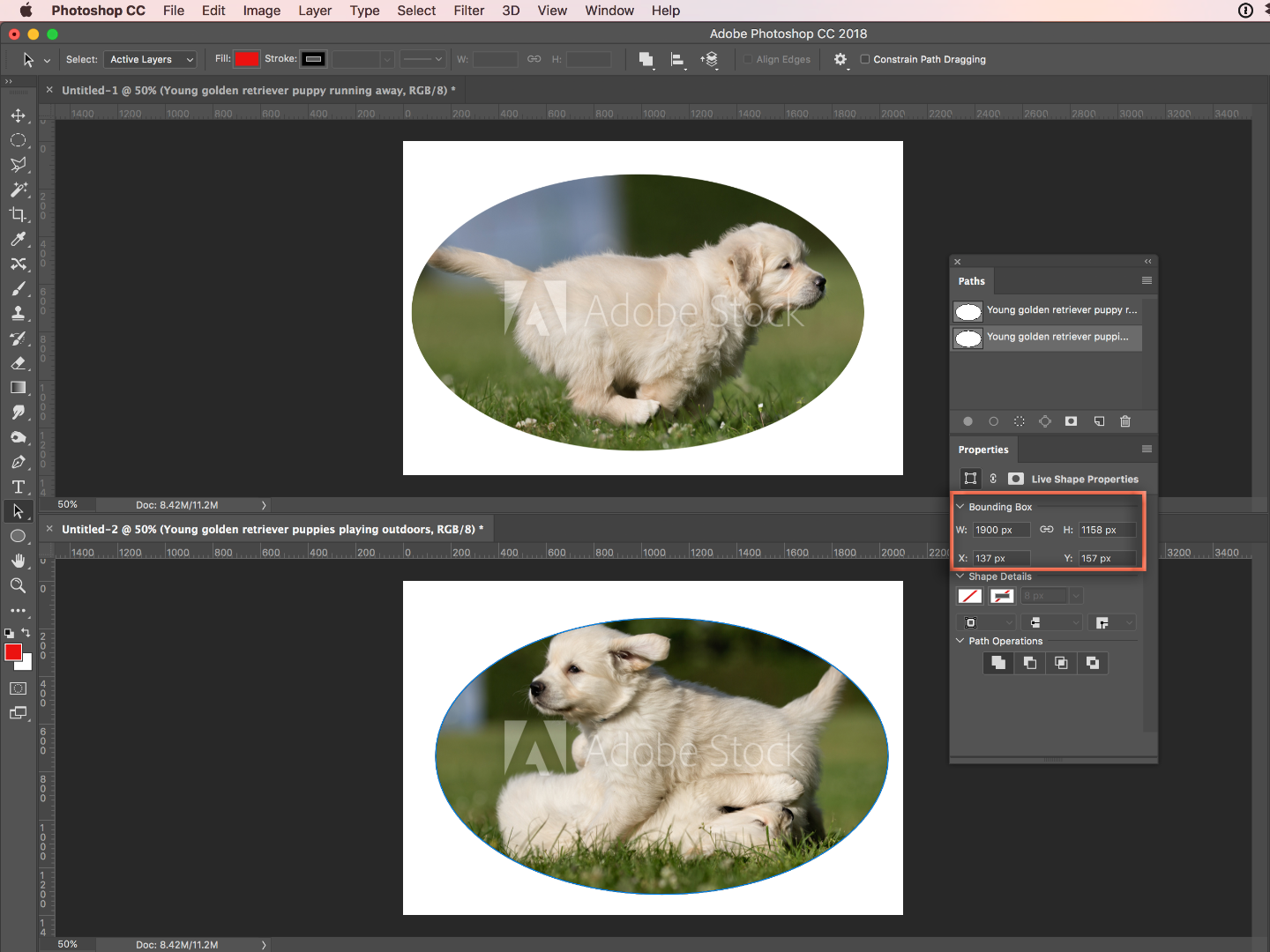Select the Pen tool
The height and width of the screenshot is (952, 1270).
[18, 462]
